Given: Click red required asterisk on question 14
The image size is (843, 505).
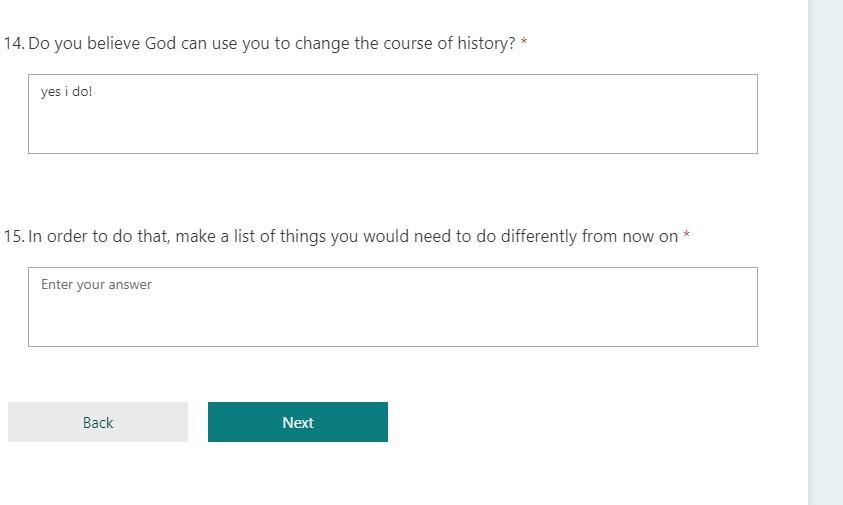Looking at the screenshot, I should click(524, 44).
